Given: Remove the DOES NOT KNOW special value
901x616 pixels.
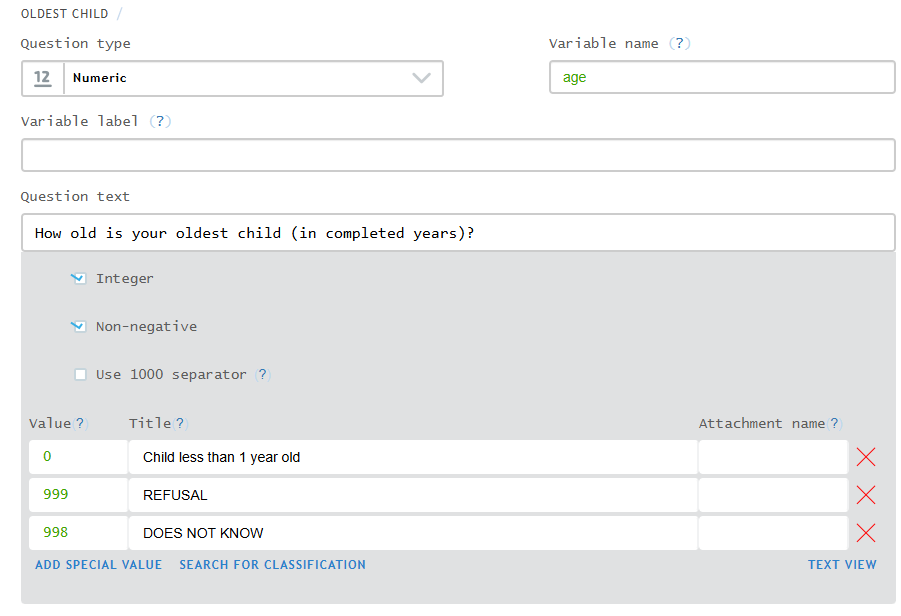Looking at the screenshot, I should pos(866,533).
